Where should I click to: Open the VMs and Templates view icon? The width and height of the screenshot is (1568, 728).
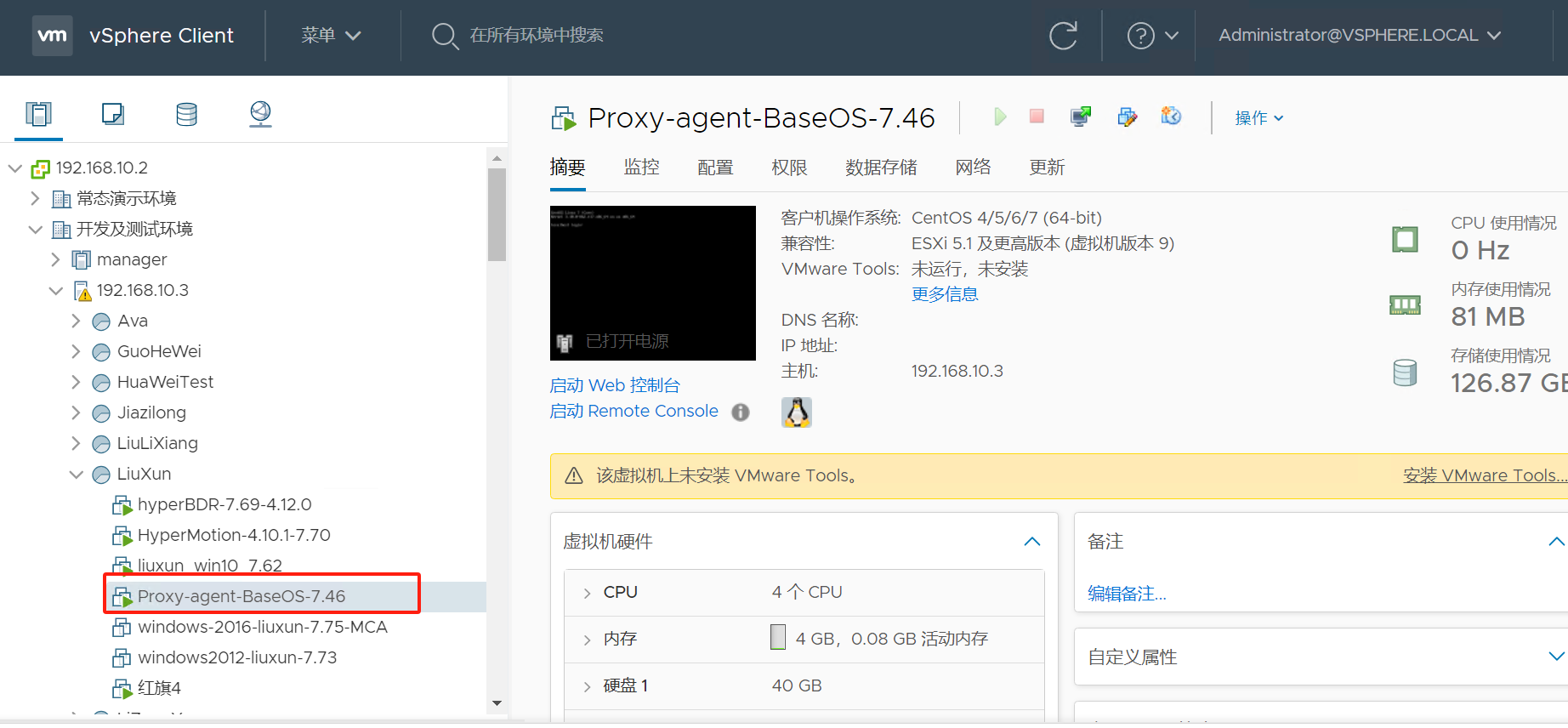tap(112, 113)
